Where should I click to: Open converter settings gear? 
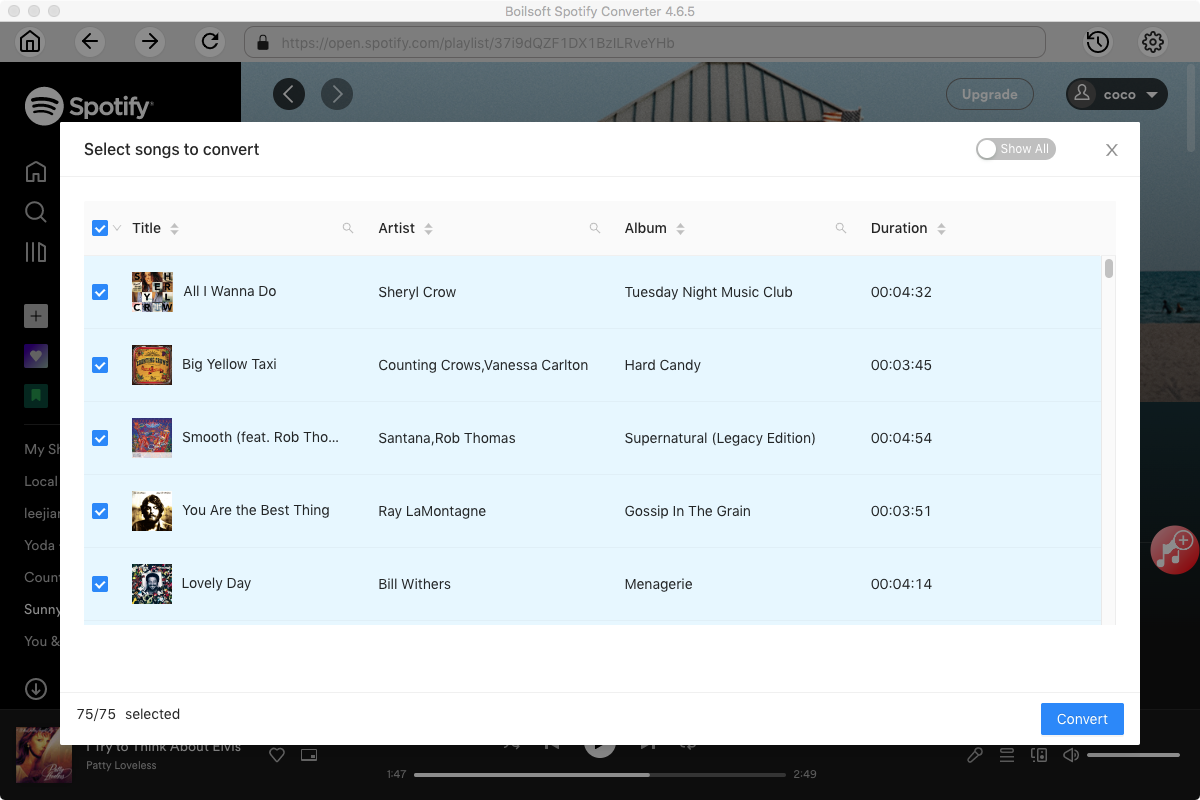pyautogui.click(x=1153, y=42)
